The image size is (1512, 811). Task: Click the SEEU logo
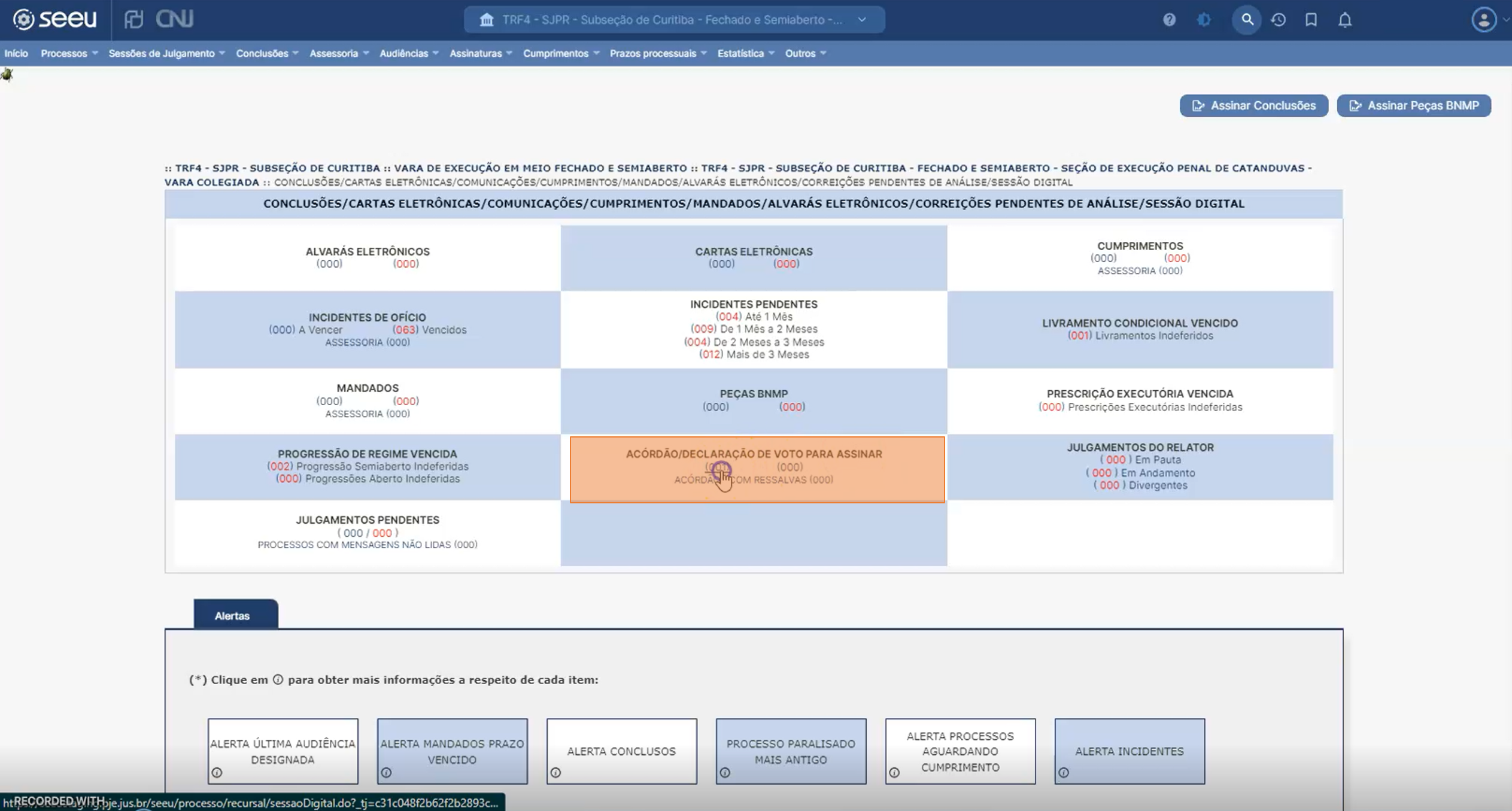[x=55, y=19]
